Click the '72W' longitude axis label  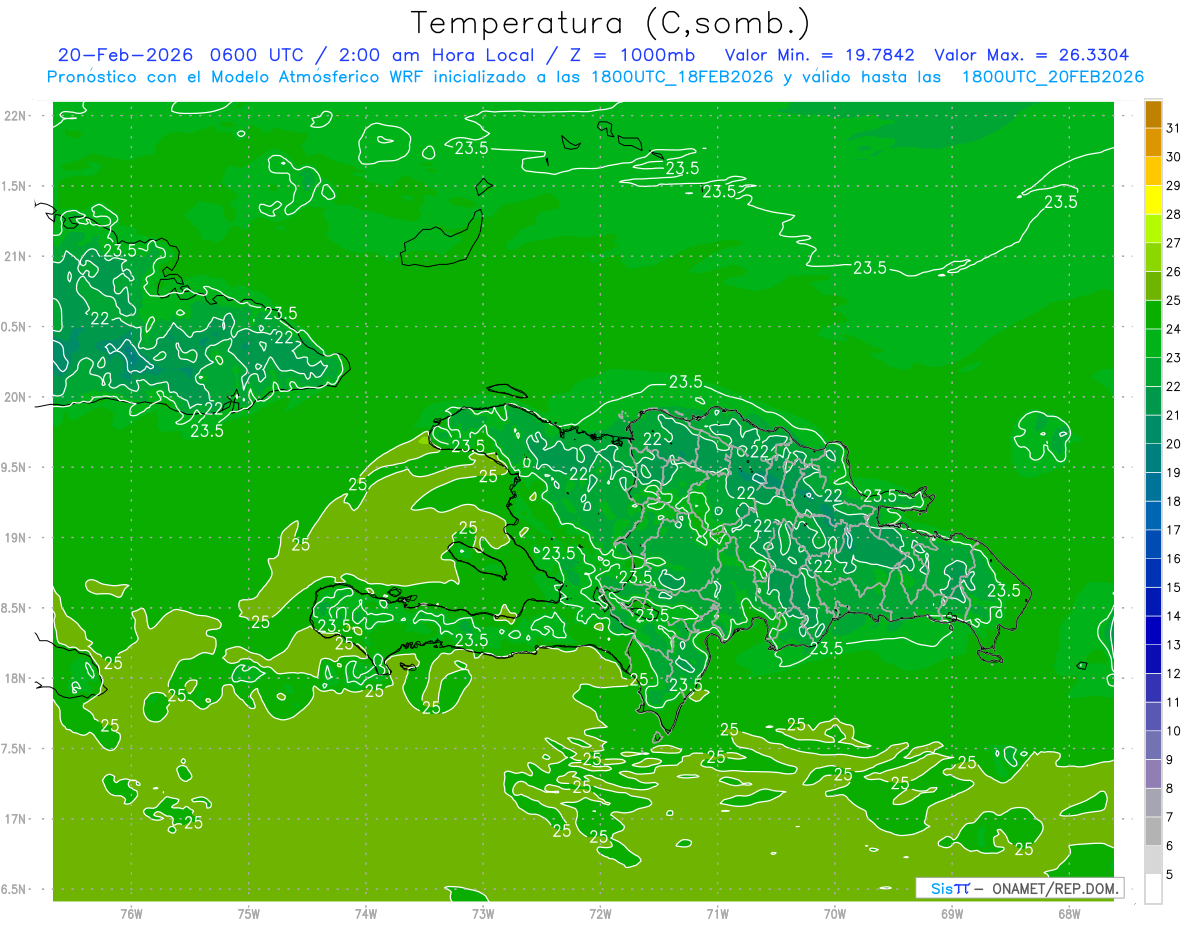tap(600, 913)
